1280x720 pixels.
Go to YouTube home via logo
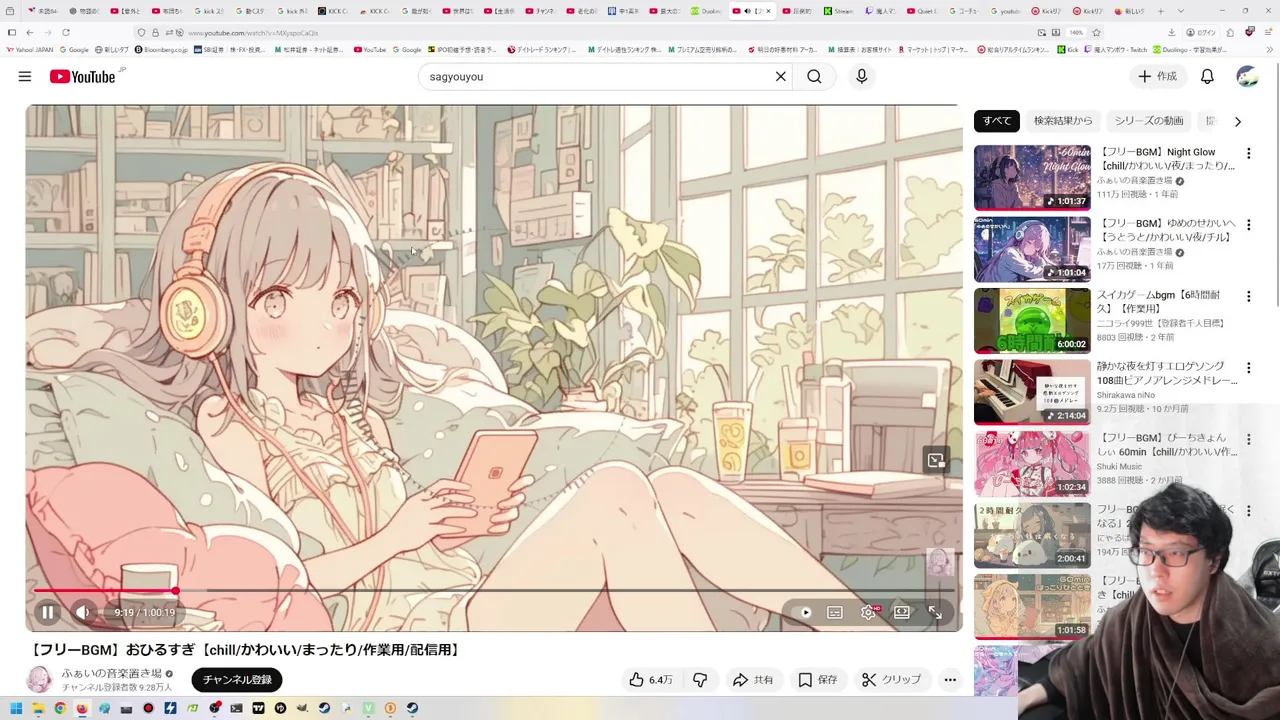82,76
